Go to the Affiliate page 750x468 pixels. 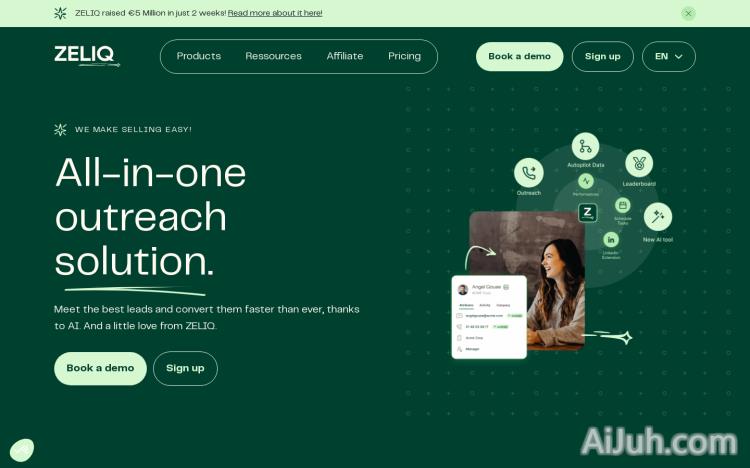coord(345,56)
